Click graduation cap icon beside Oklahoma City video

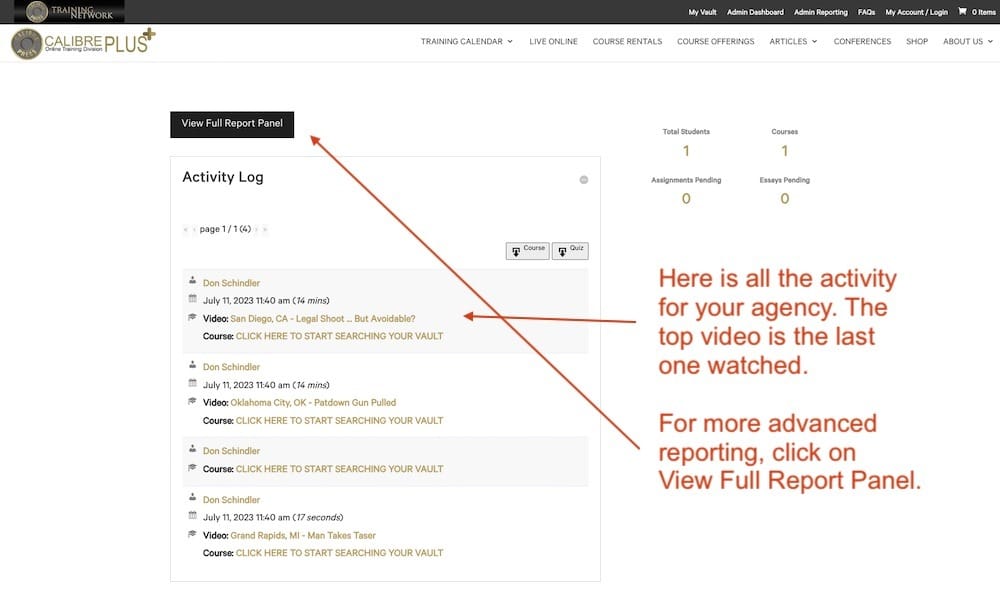click(192, 401)
